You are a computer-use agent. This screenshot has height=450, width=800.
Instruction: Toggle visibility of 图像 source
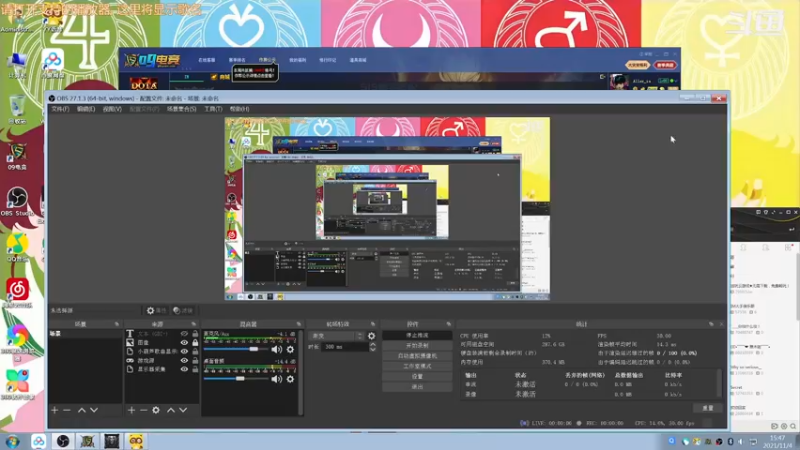coord(184,342)
